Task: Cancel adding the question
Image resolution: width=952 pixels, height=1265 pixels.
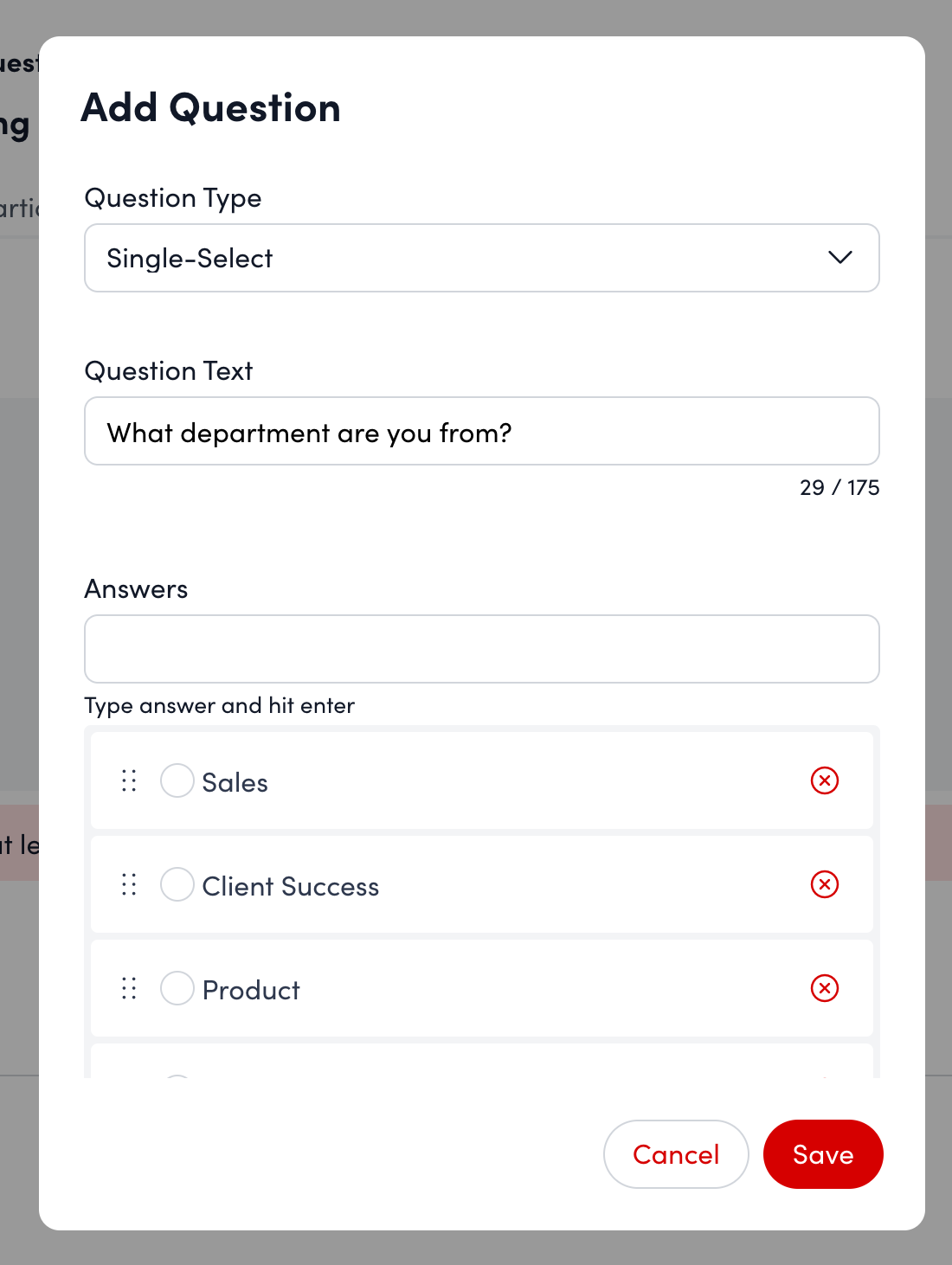Action: tap(675, 1154)
